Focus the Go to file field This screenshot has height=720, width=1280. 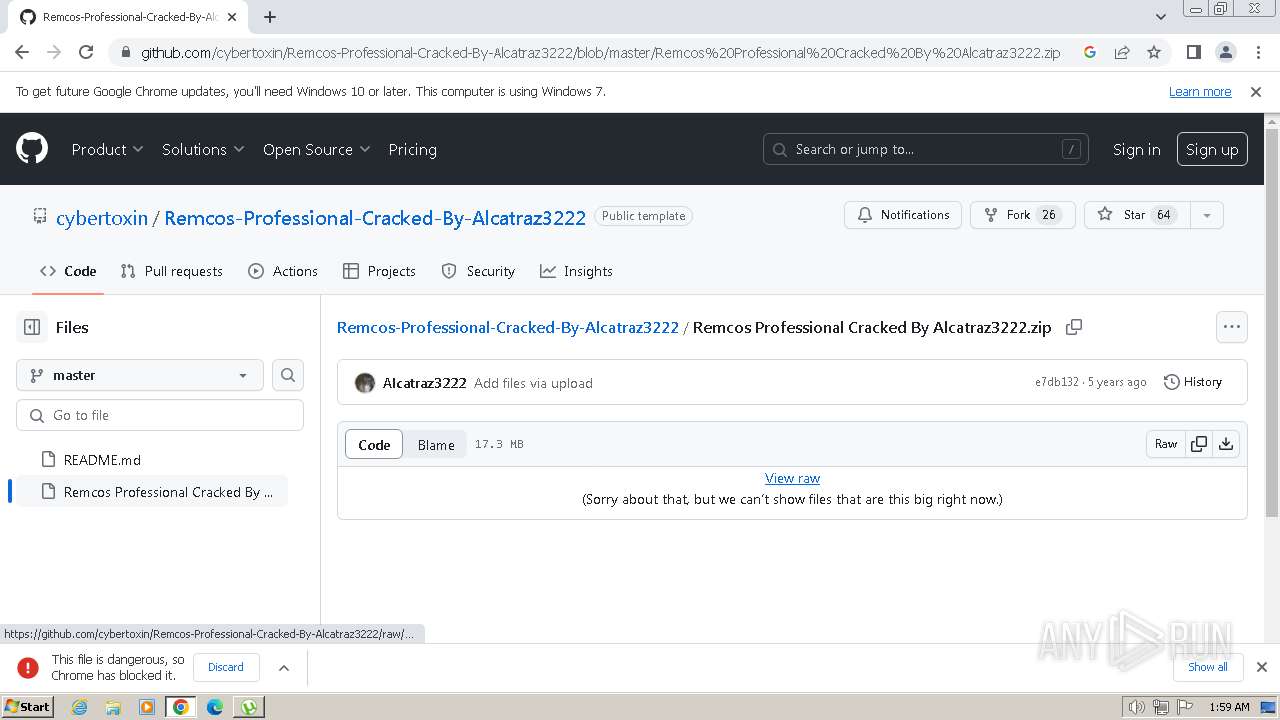(160, 415)
